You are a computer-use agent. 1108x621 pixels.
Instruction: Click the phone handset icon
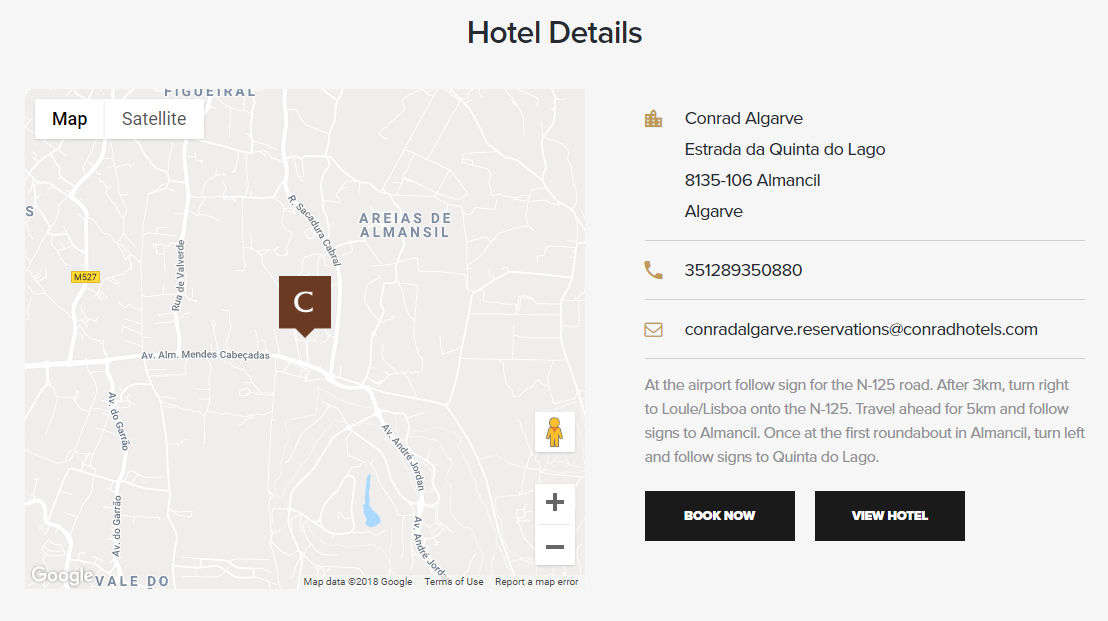(654, 271)
